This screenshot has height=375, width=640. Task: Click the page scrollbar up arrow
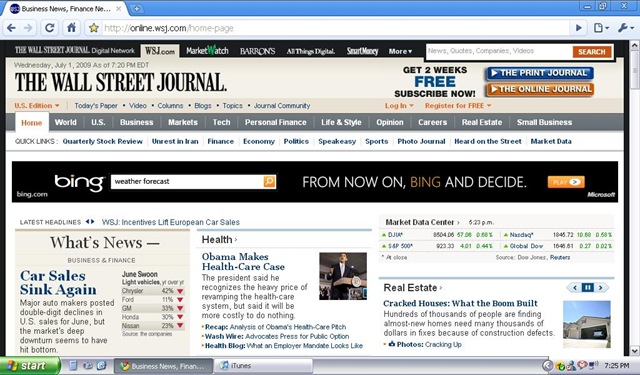[635, 45]
